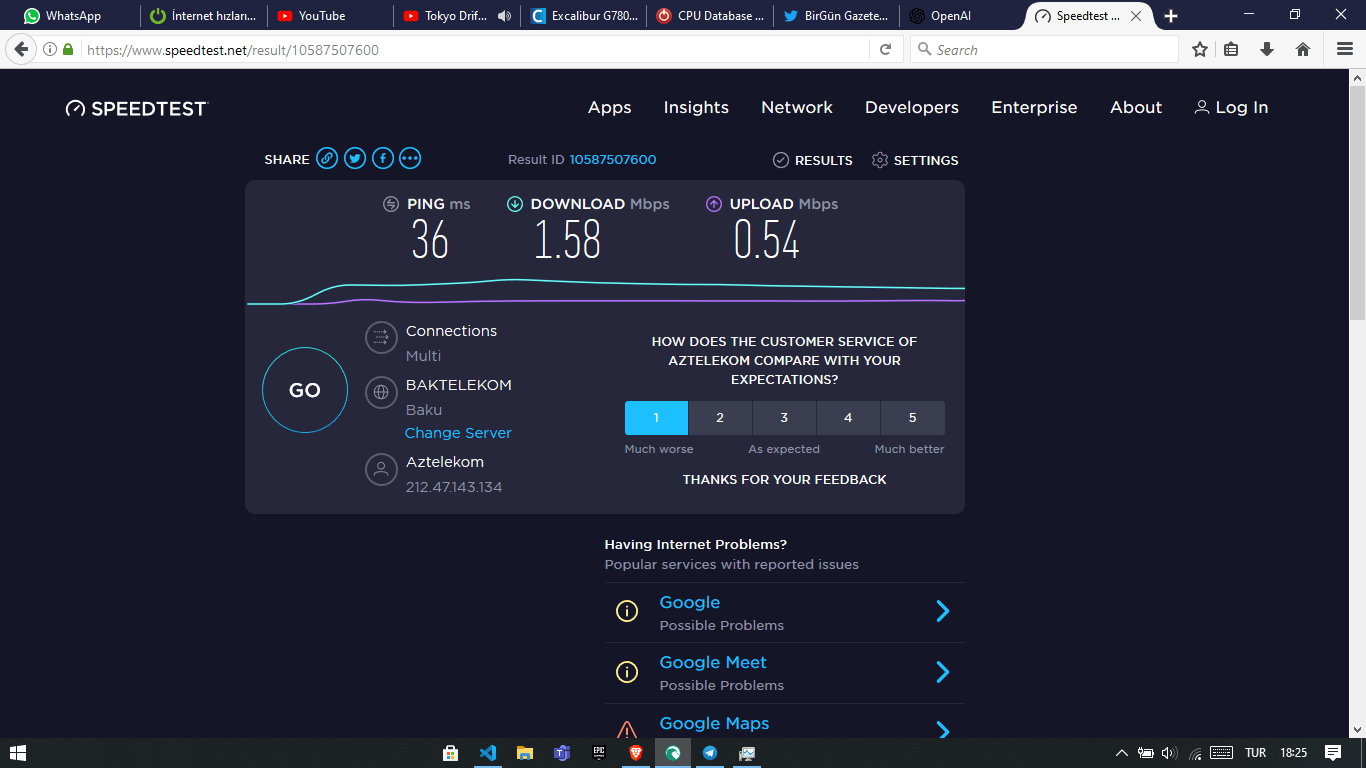Click the browser Search field

tap(1044, 49)
